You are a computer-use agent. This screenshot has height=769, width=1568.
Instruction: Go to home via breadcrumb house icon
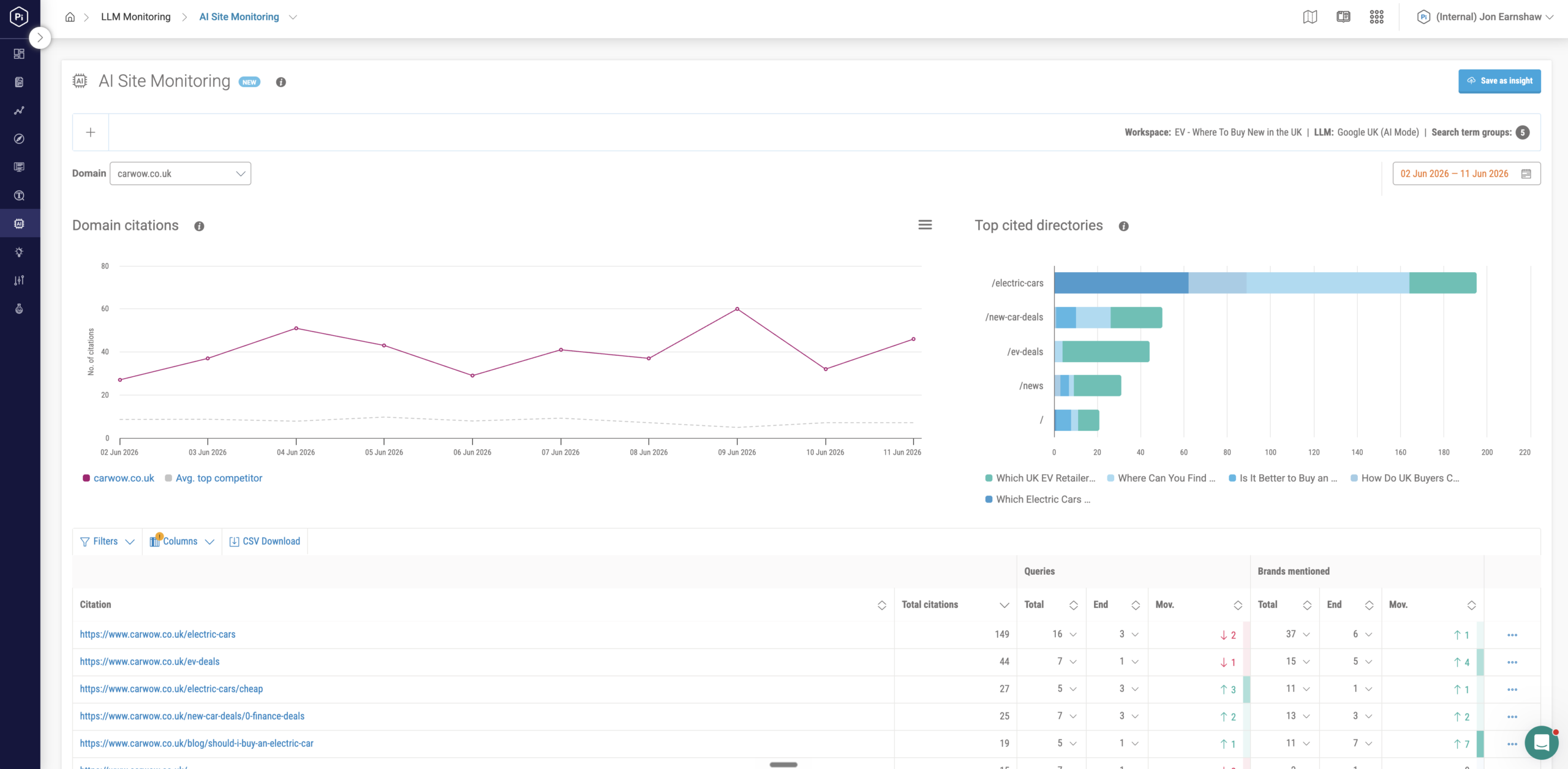pyautogui.click(x=70, y=17)
